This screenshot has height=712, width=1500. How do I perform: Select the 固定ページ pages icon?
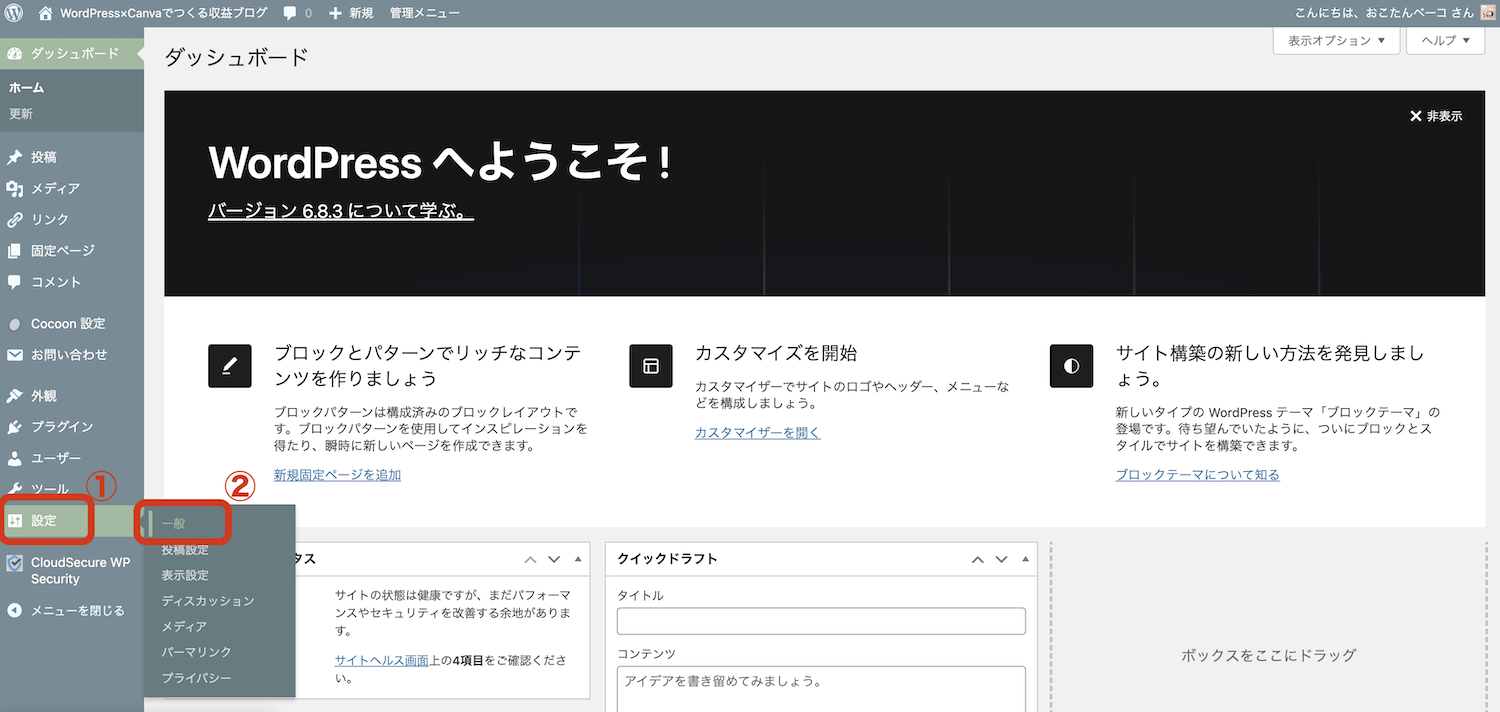point(16,250)
